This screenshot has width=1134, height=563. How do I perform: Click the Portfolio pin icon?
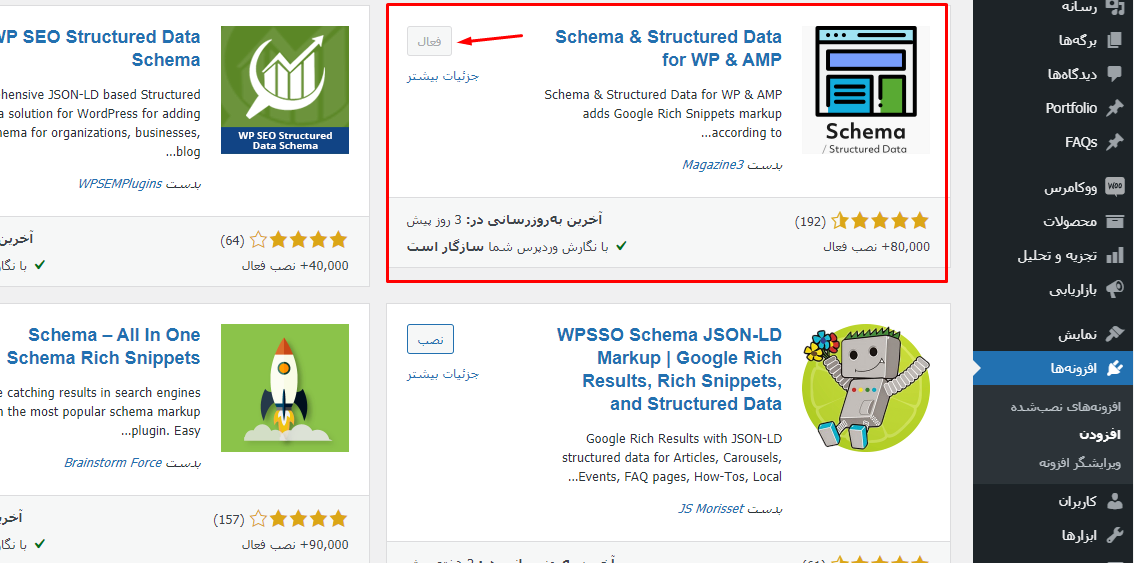[x=1114, y=108]
